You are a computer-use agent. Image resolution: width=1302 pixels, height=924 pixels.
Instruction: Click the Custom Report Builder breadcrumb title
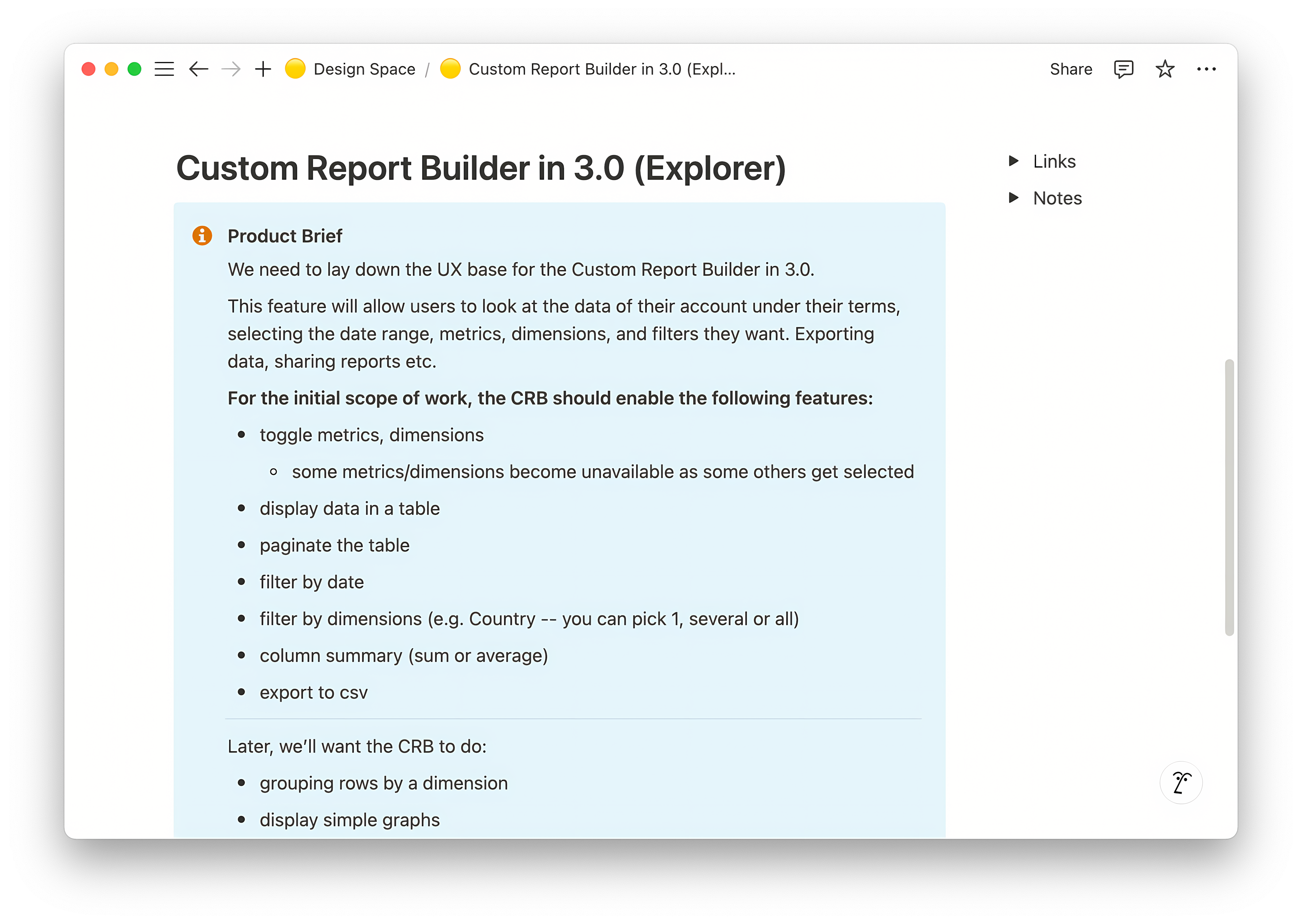coord(602,69)
